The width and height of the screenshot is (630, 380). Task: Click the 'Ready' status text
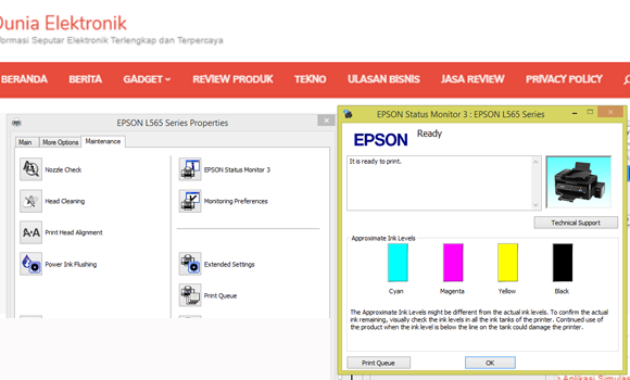click(x=430, y=133)
